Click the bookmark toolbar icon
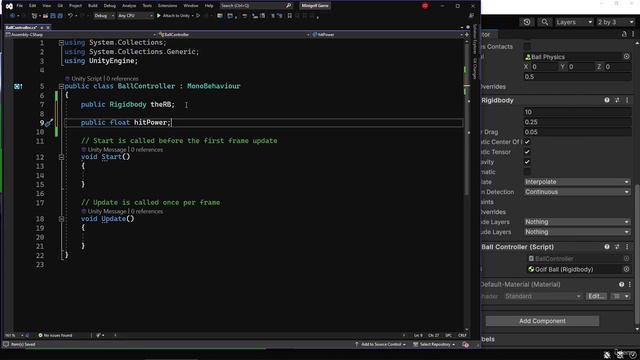The height and width of the screenshot is (360, 640). pyautogui.click(x=289, y=16)
